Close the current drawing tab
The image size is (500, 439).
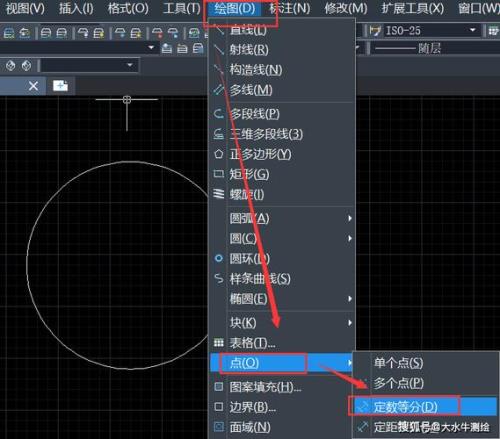(x=33, y=86)
